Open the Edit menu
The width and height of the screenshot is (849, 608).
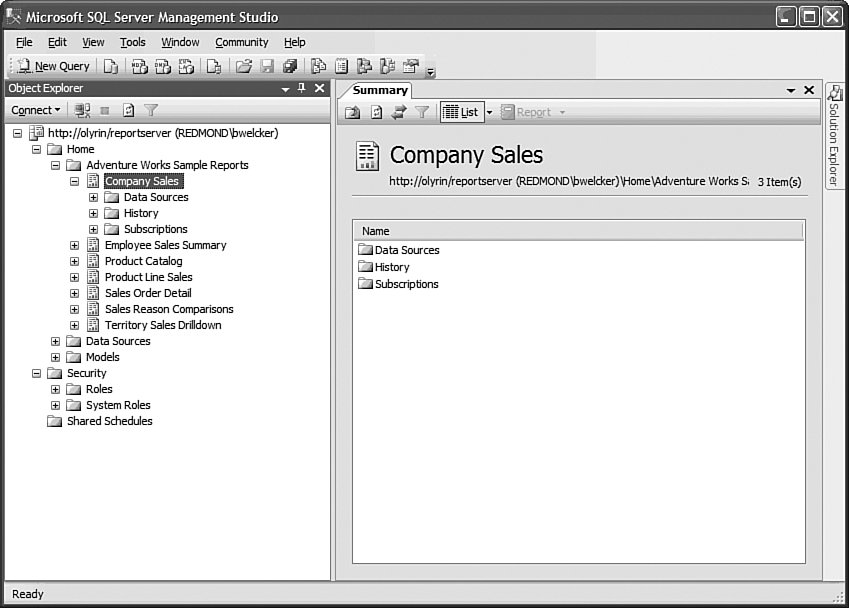click(x=57, y=42)
